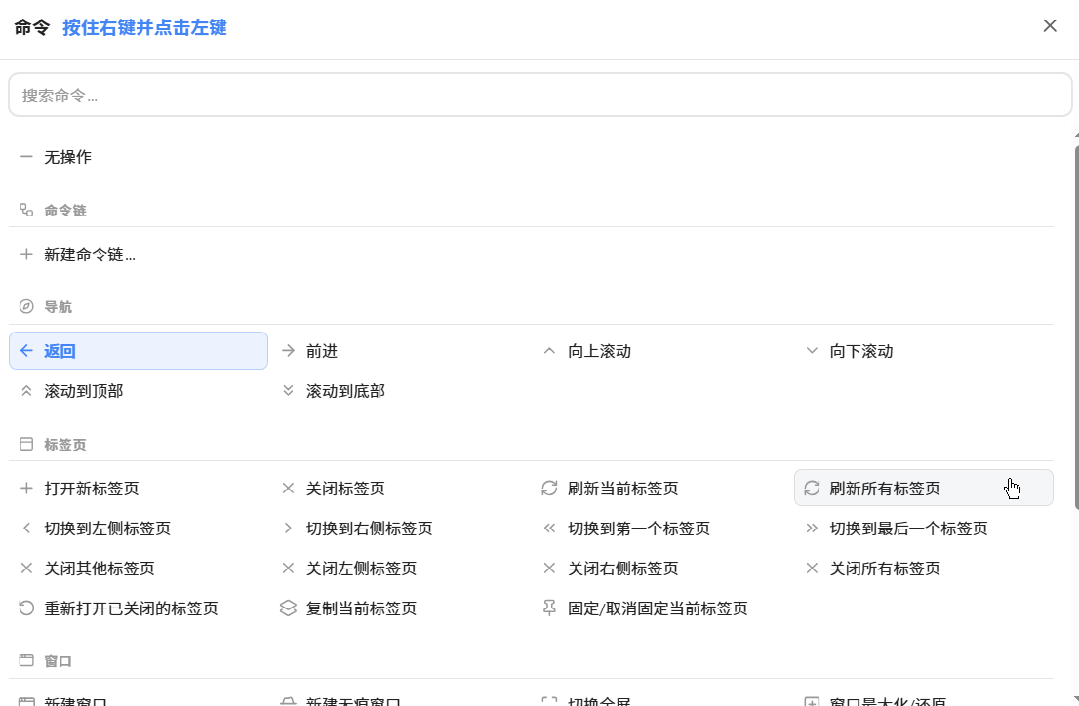The image size is (1079, 706).
Task: Close the 命令 dialog with X
Action: [x=1050, y=26]
